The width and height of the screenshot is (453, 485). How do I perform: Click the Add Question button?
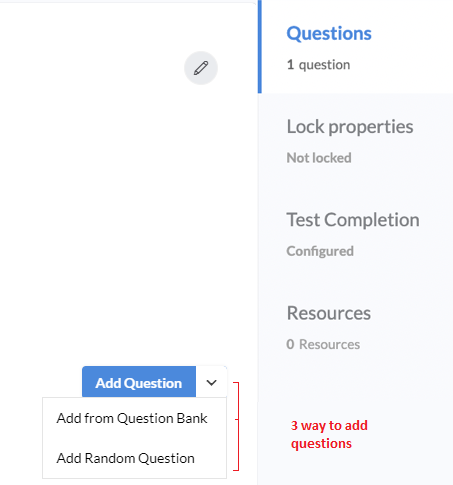(x=139, y=383)
